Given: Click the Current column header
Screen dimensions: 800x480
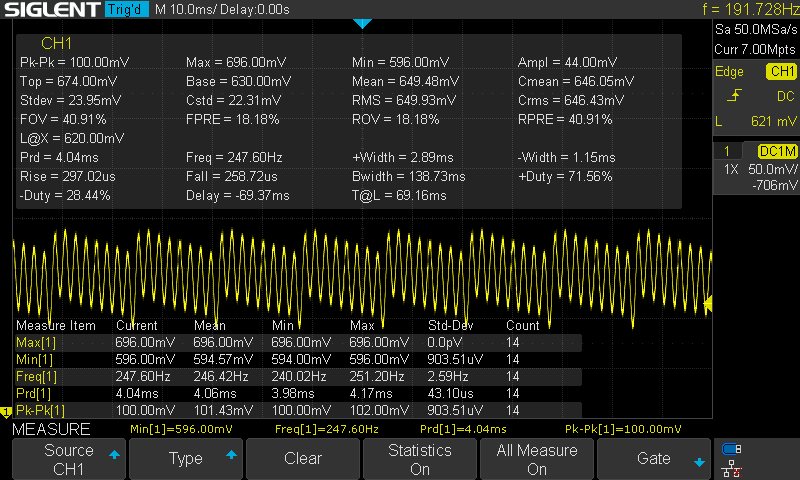Looking at the screenshot, I should coord(137,325).
